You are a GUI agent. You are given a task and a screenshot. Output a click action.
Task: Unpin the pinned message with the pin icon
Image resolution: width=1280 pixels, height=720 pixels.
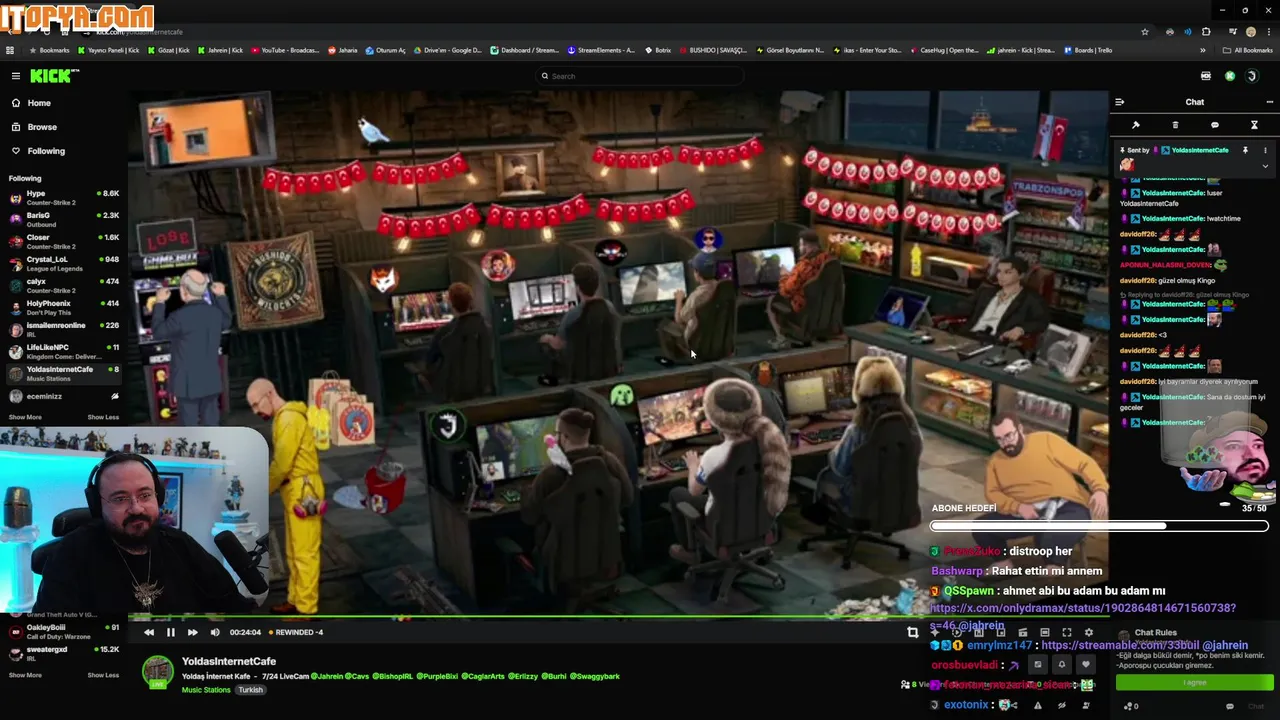[1245, 150]
